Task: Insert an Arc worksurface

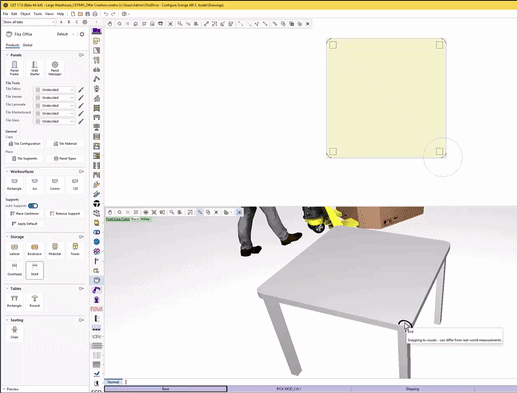Action: point(35,184)
